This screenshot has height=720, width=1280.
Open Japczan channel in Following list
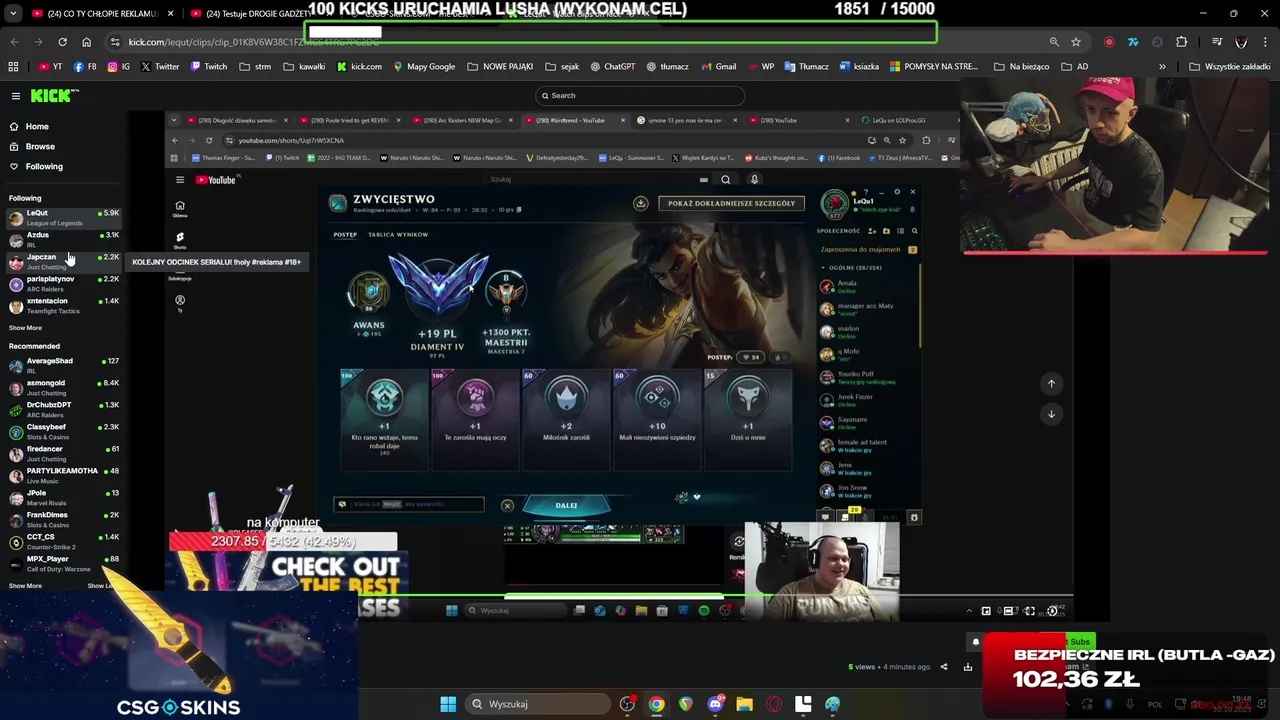(64, 262)
